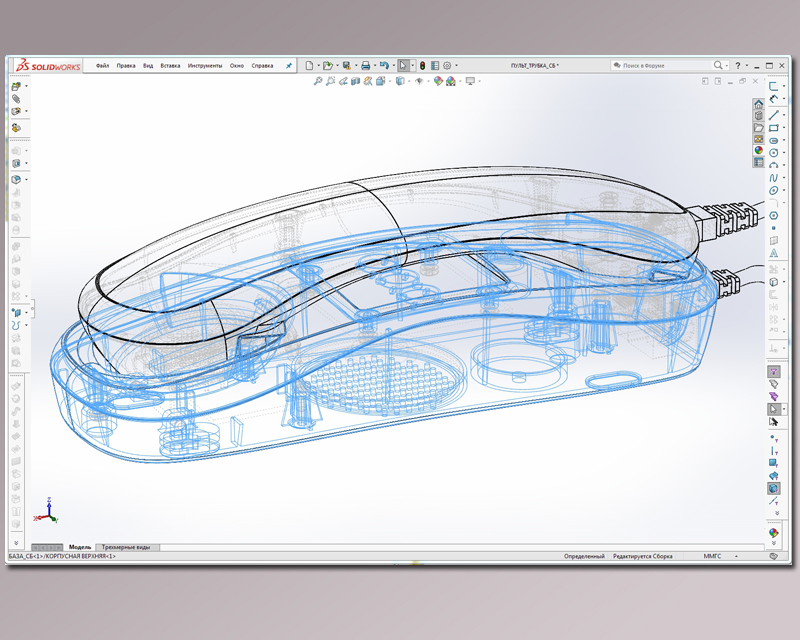Click the Undo arrow icon
Image resolution: width=800 pixels, height=640 pixels.
click(x=384, y=65)
